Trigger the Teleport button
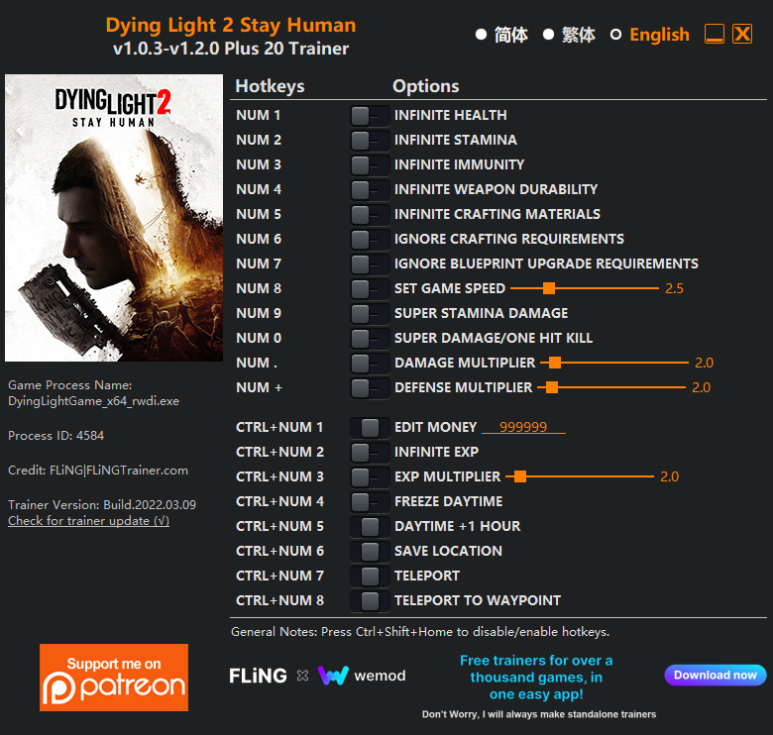 pos(370,576)
